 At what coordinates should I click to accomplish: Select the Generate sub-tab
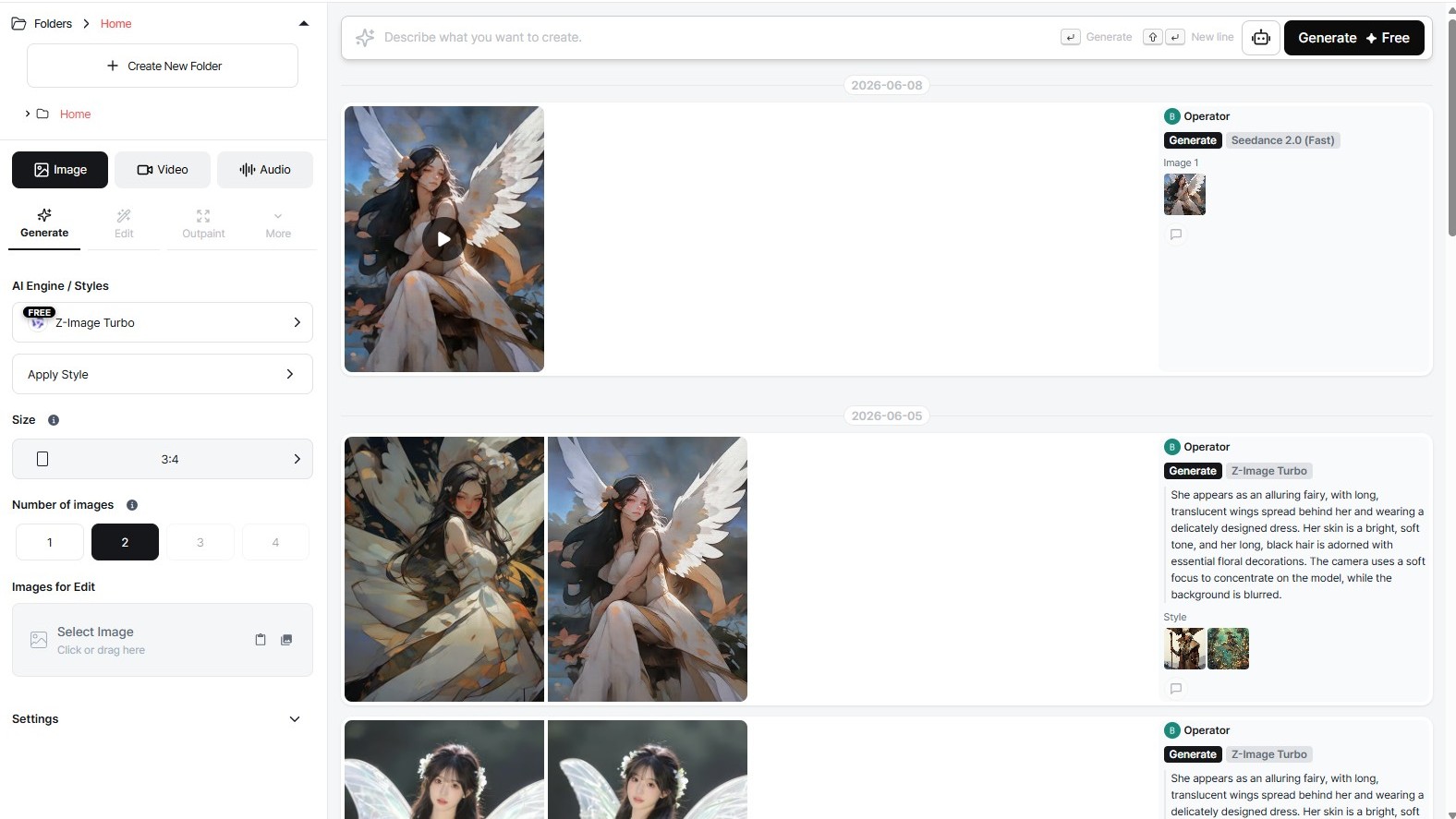pos(44,223)
